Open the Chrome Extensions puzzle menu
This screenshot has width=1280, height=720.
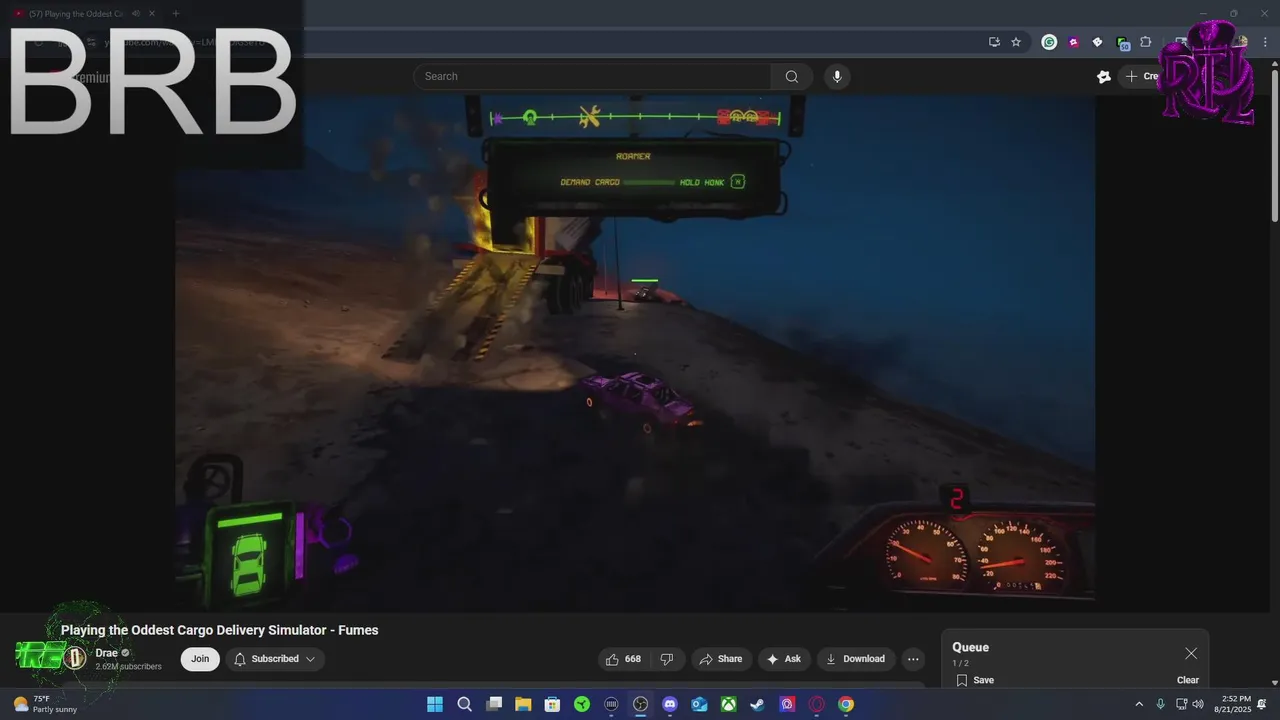coord(1146,42)
